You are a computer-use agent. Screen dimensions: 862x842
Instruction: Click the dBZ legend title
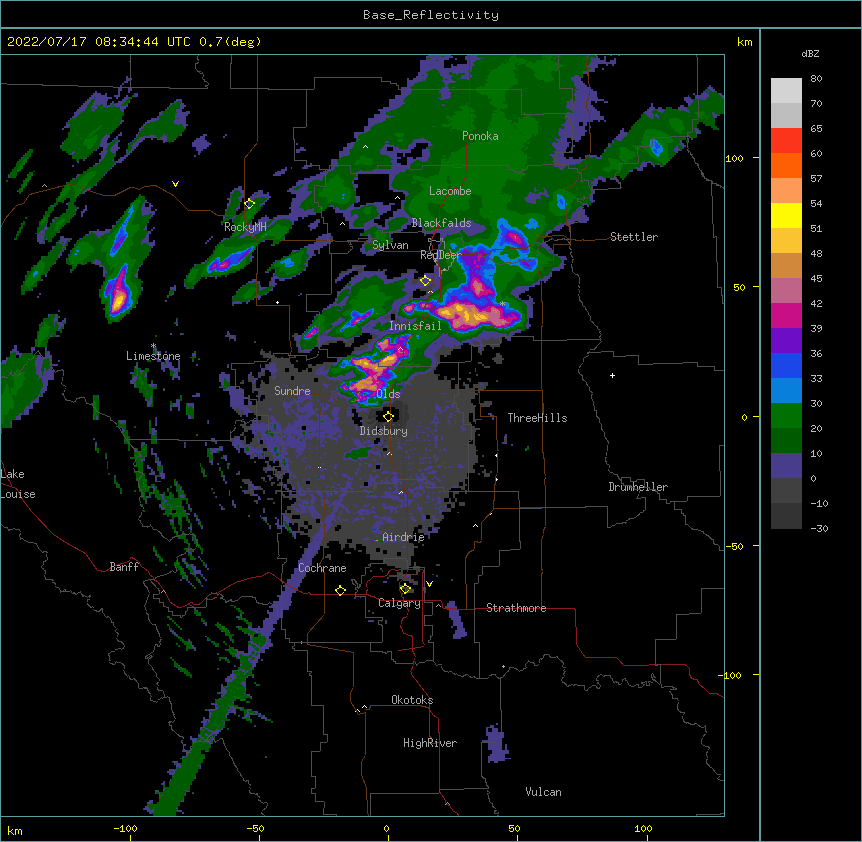tap(810, 53)
